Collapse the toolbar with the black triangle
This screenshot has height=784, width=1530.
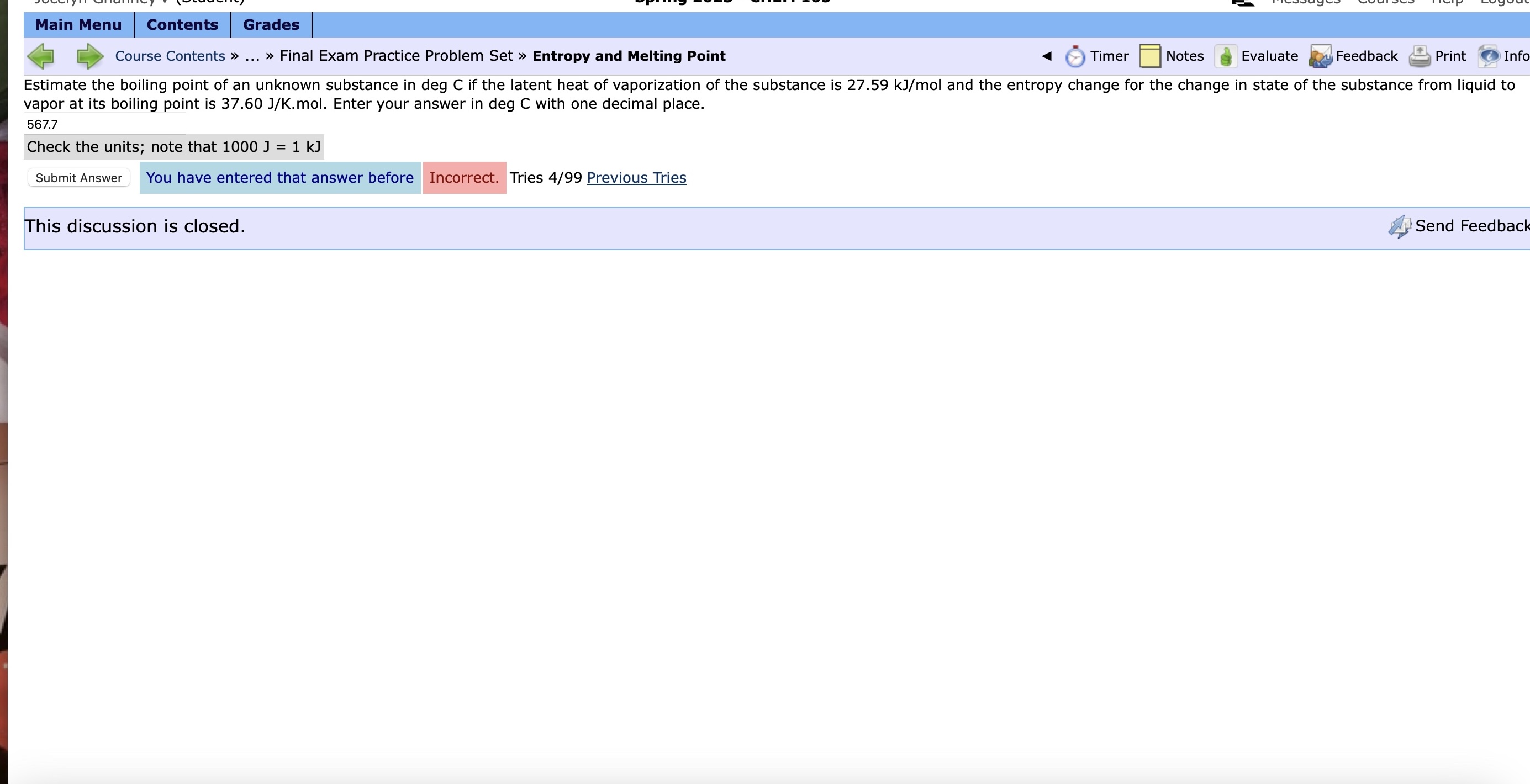pyautogui.click(x=1047, y=56)
